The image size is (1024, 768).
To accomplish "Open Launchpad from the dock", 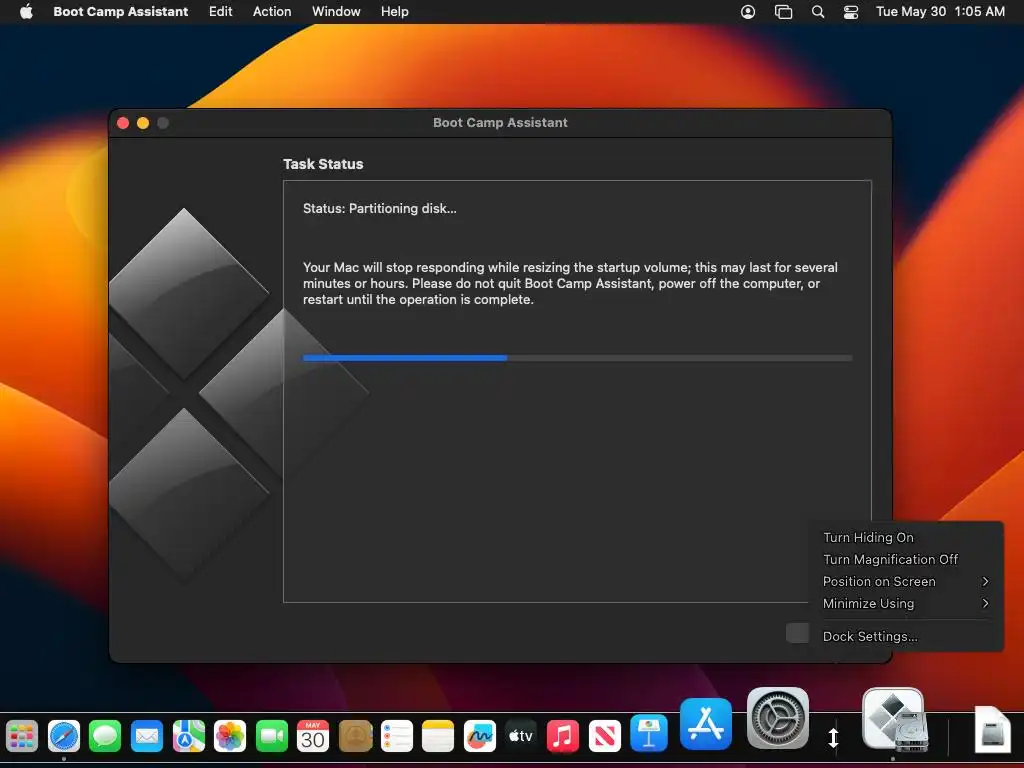I will click(22, 737).
